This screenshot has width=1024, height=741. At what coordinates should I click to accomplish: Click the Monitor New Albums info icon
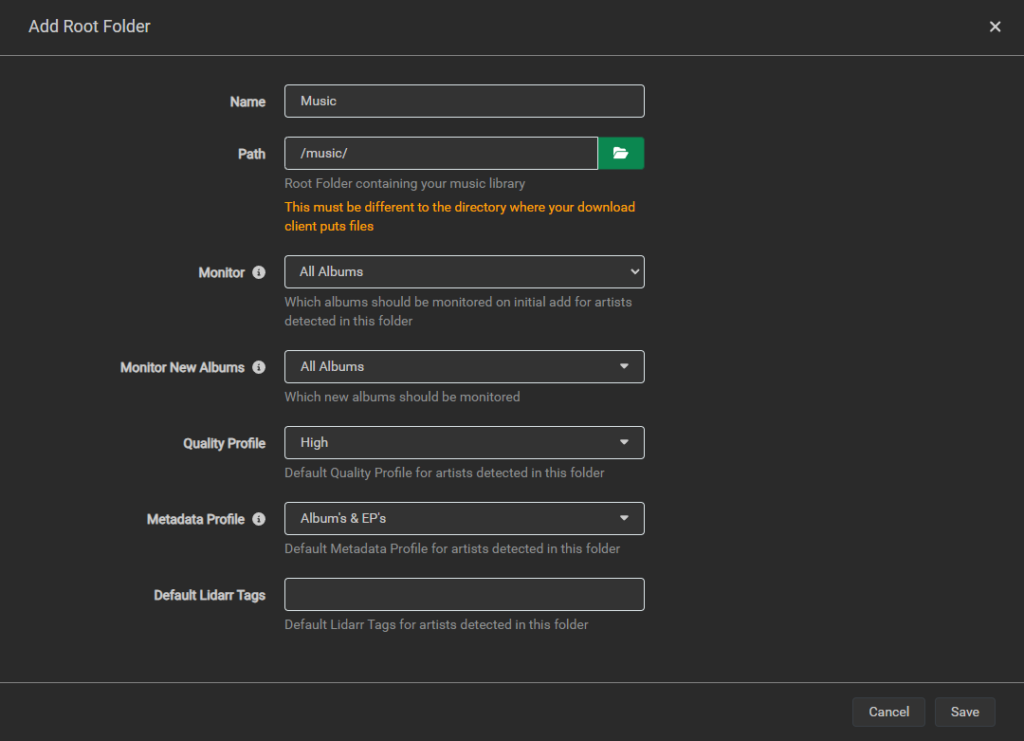(x=259, y=366)
